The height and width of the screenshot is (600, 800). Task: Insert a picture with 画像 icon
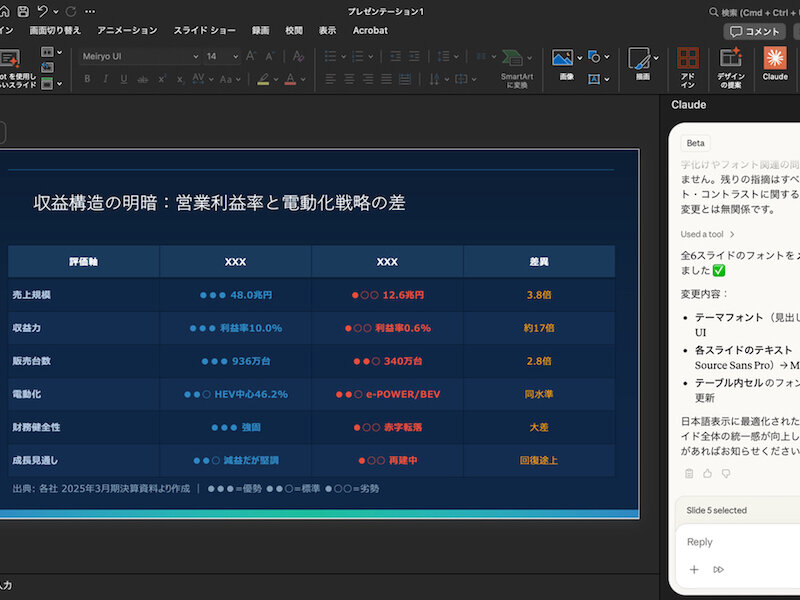(564, 60)
